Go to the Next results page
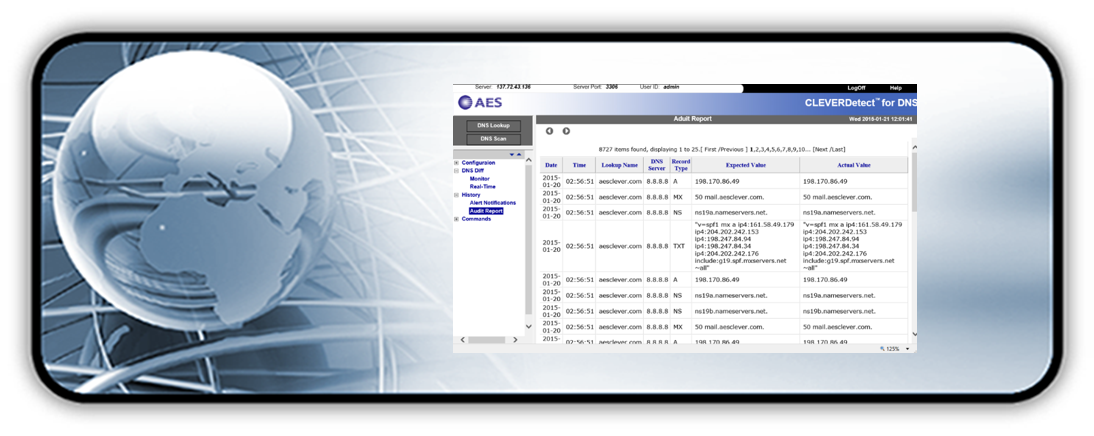1094x436 pixels. pyautogui.click(x=823, y=149)
